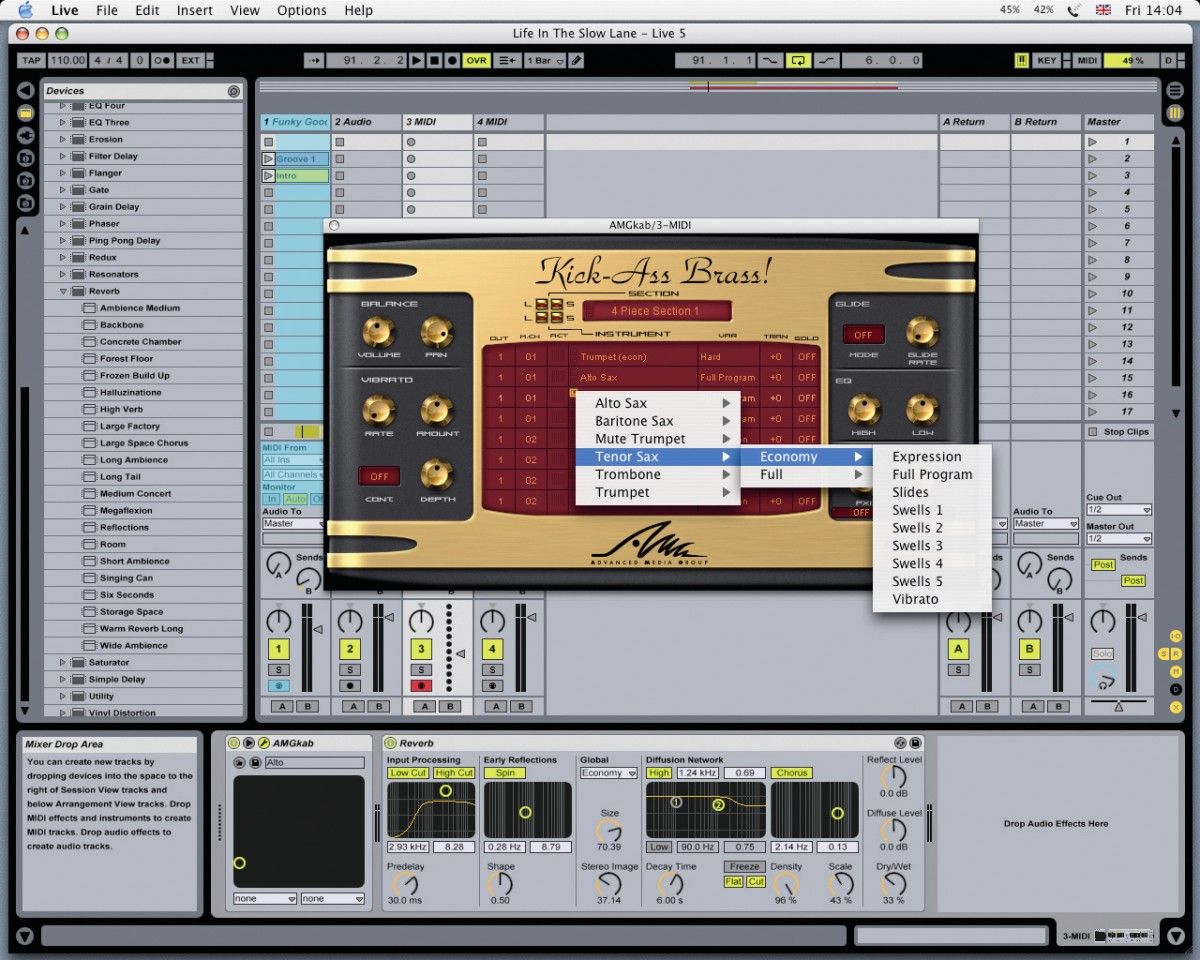Image resolution: width=1200 pixels, height=960 pixels.
Task: Toggle the reverb Freeze button
Action: 745,867
